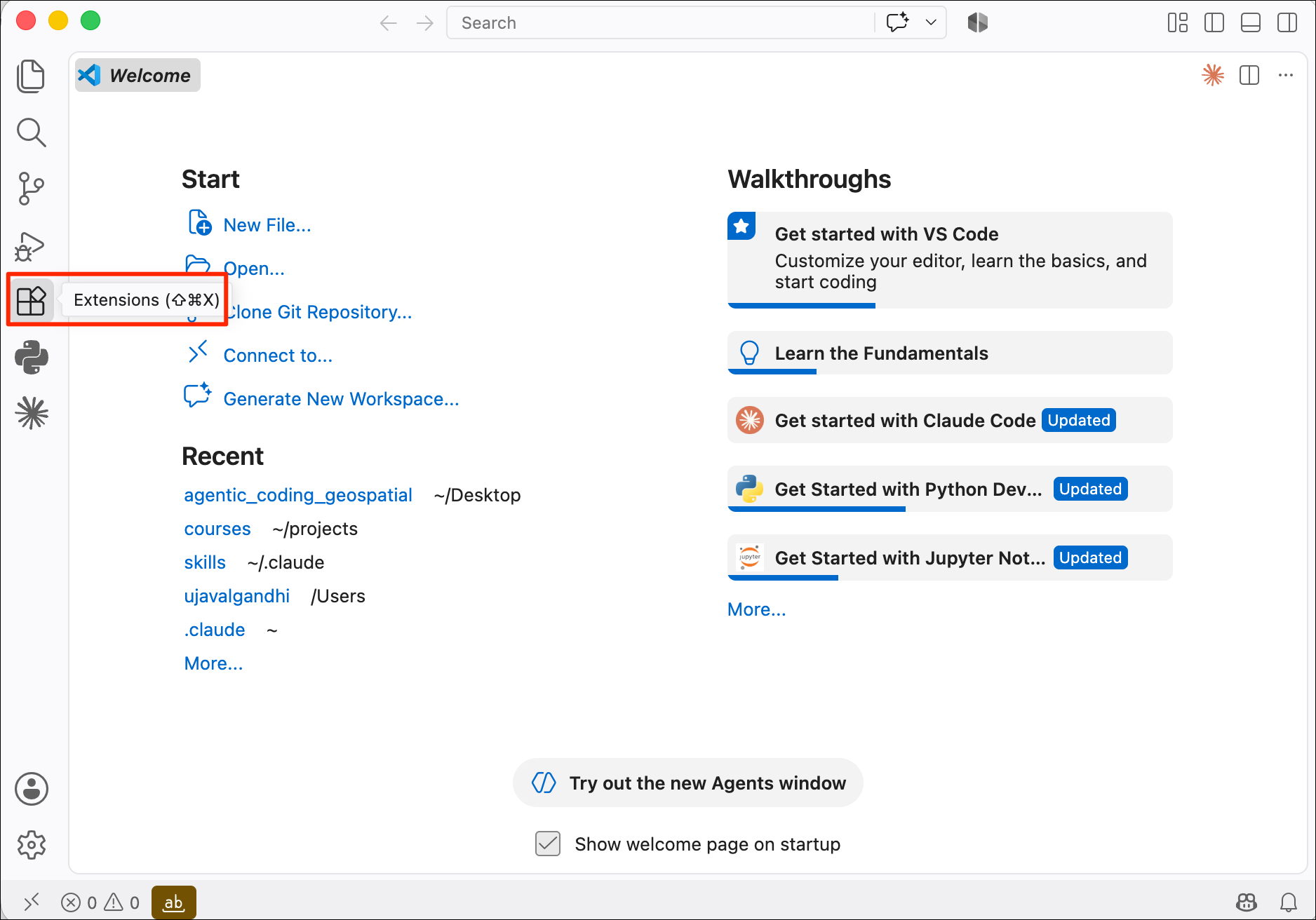Select the Welcome tab

[137, 75]
